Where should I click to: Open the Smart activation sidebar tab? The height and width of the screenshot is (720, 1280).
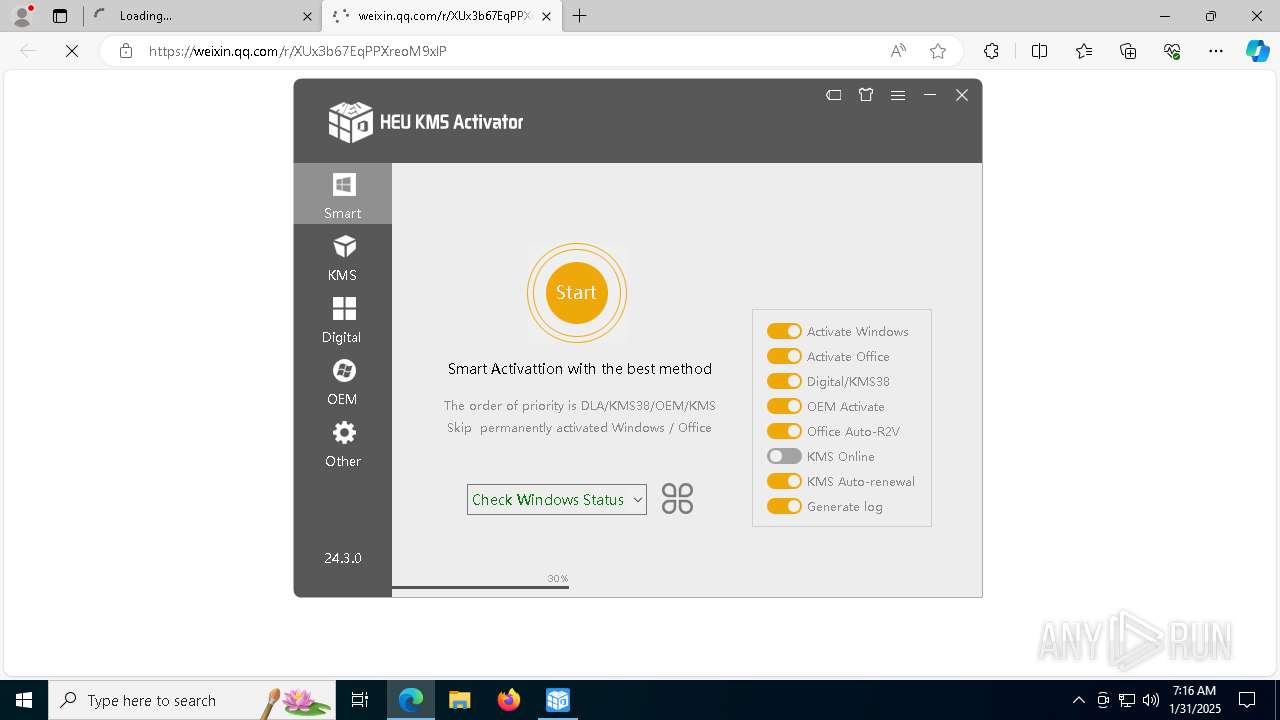tap(342, 194)
